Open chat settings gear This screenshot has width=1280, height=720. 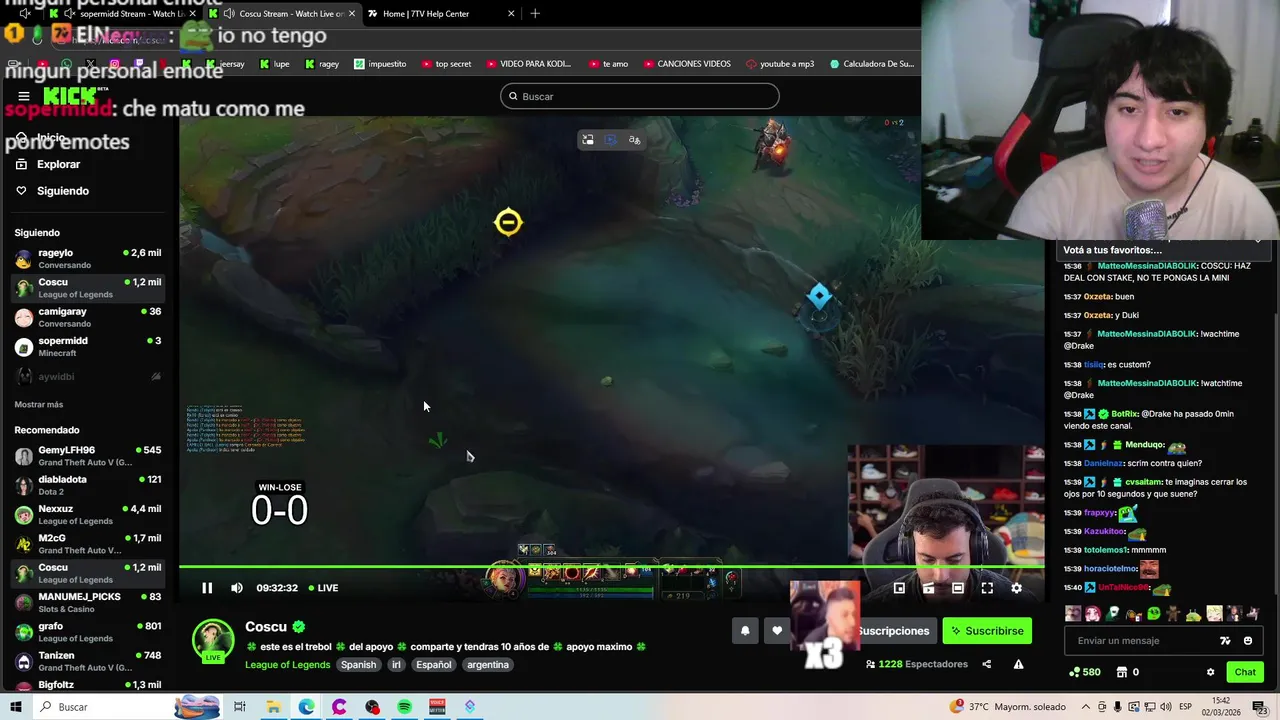[x=1210, y=672]
